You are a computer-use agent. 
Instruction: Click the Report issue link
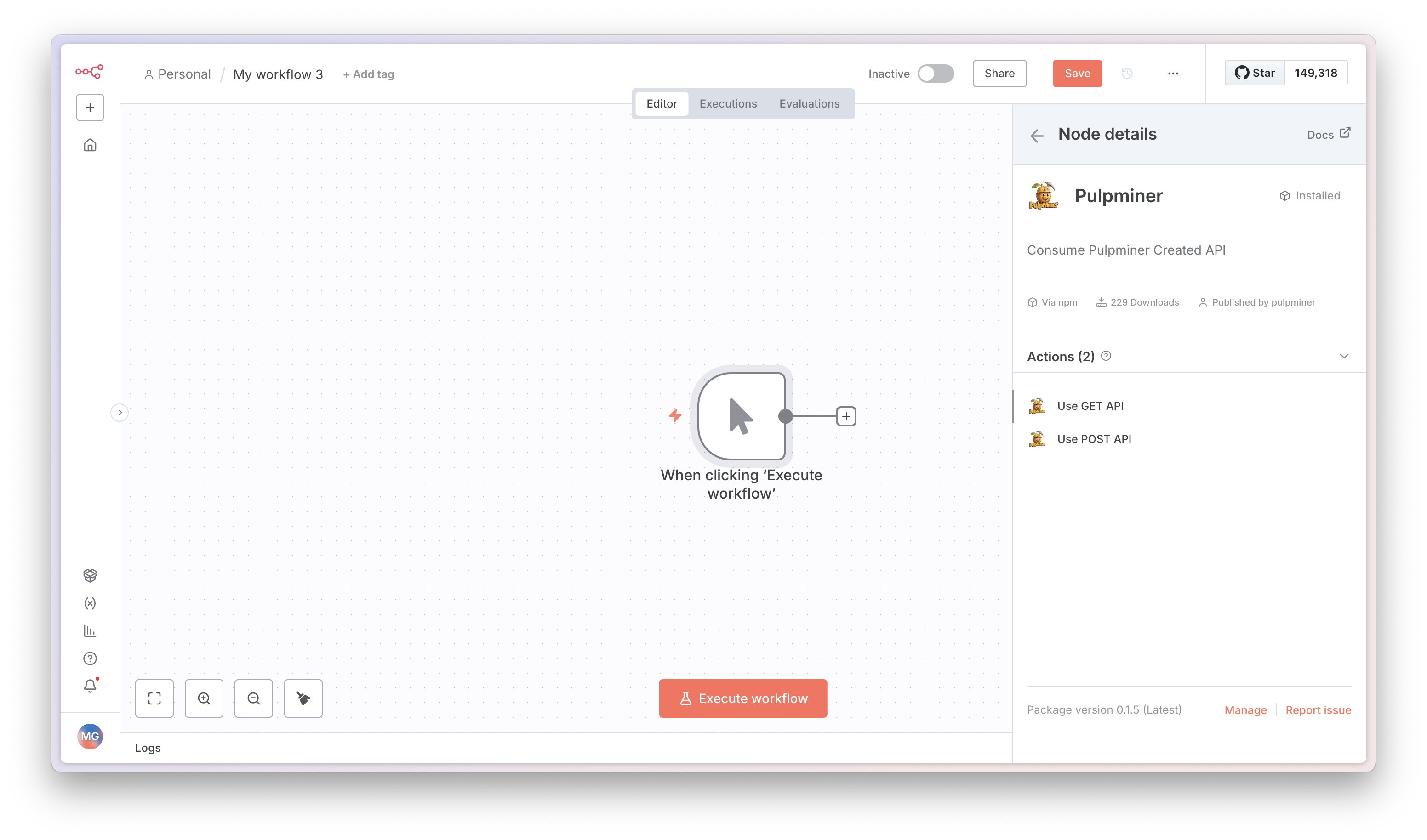click(x=1318, y=710)
